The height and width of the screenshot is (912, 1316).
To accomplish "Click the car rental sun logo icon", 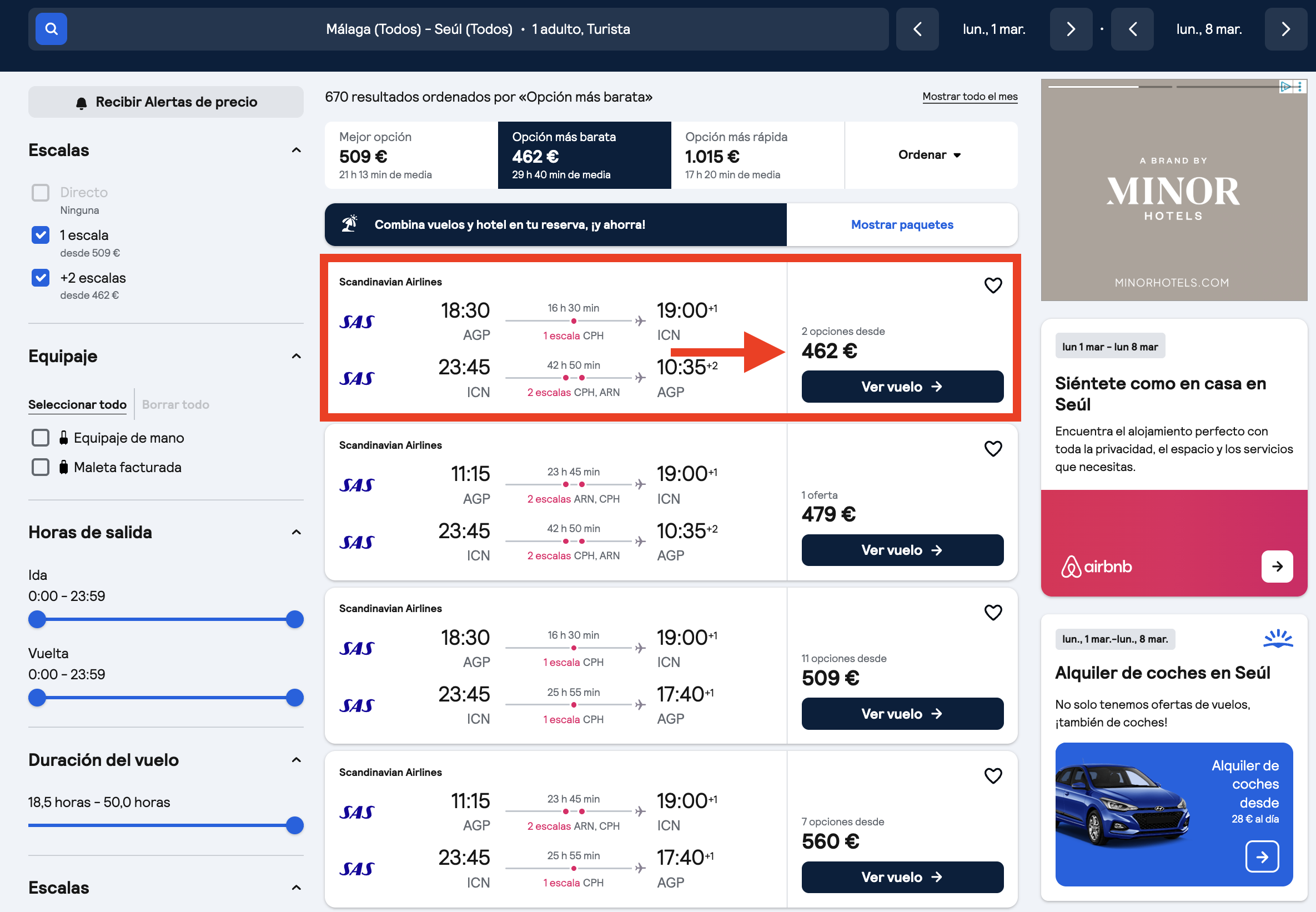I will click(1278, 638).
